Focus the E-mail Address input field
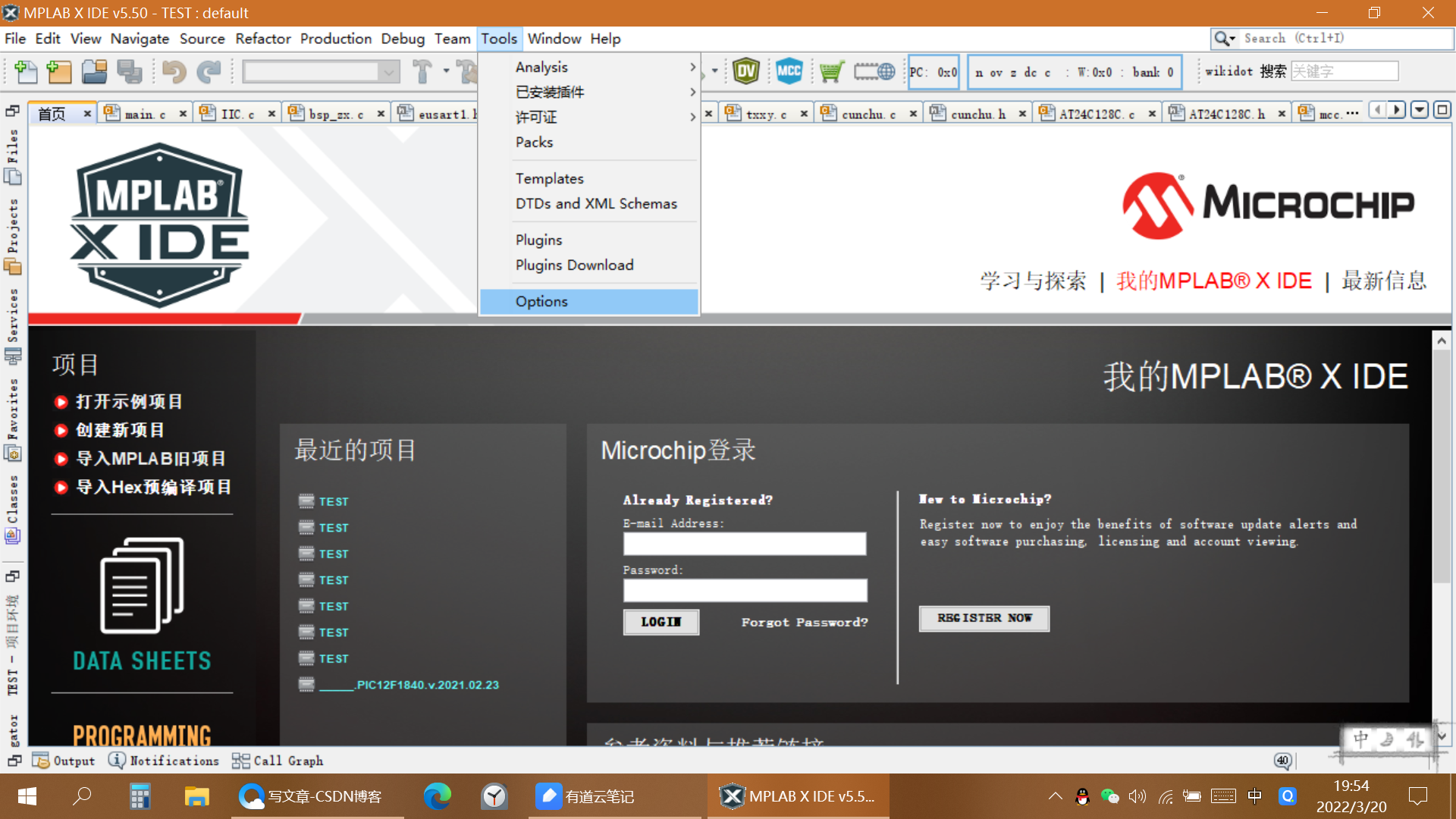Image resolution: width=1456 pixels, height=819 pixels. (x=744, y=544)
